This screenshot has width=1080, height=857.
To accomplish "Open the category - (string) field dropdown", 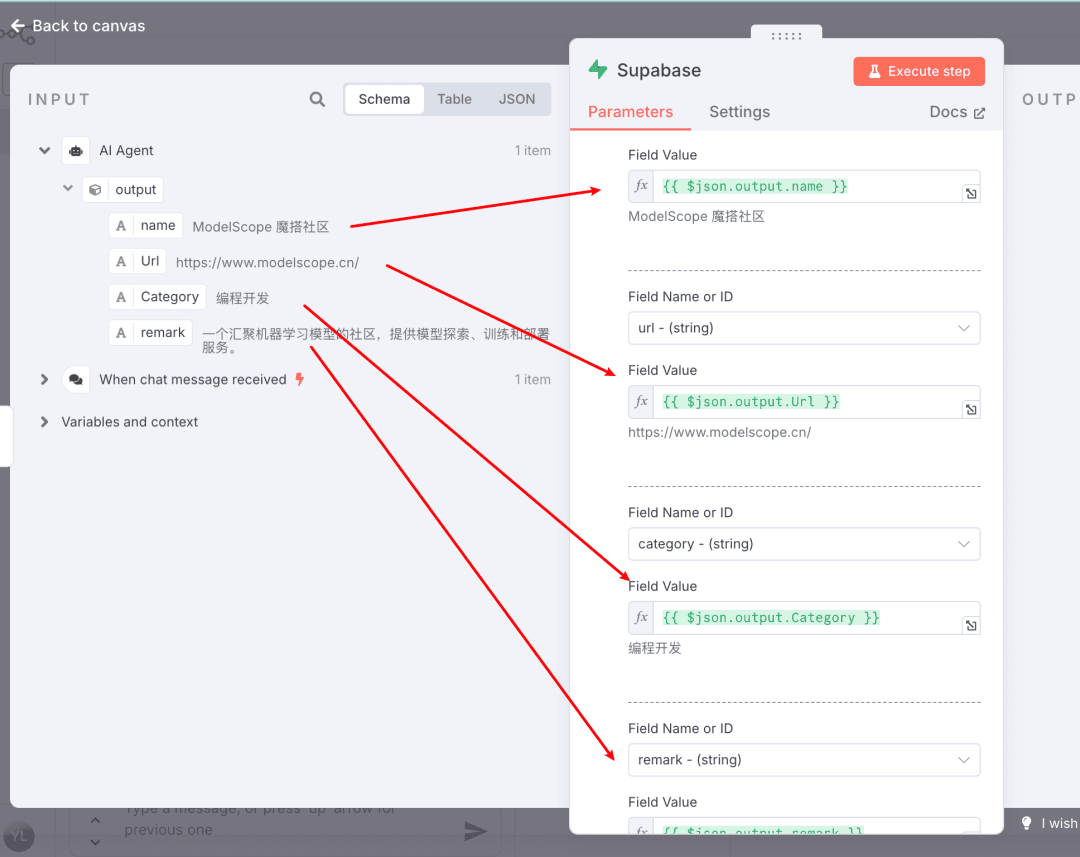I will [x=804, y=544].
